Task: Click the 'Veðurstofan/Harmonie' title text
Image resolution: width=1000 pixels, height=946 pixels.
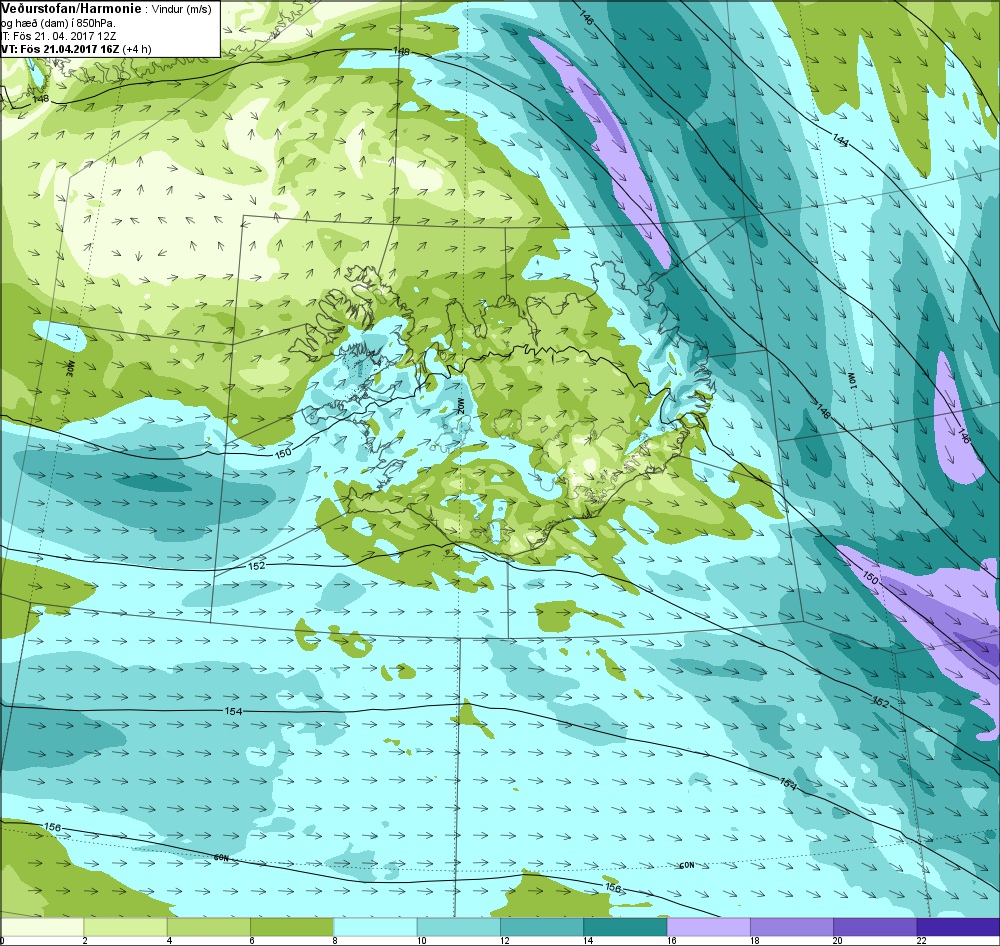Action: pos(71,9)
